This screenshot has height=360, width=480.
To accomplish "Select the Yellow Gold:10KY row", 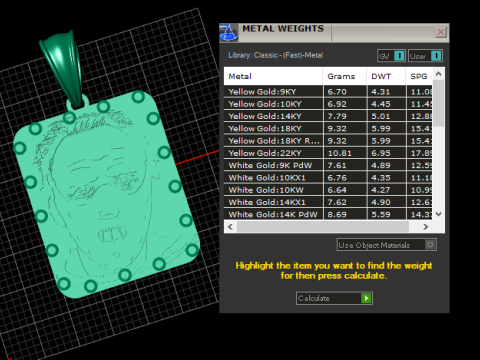I will click(328, 104).
